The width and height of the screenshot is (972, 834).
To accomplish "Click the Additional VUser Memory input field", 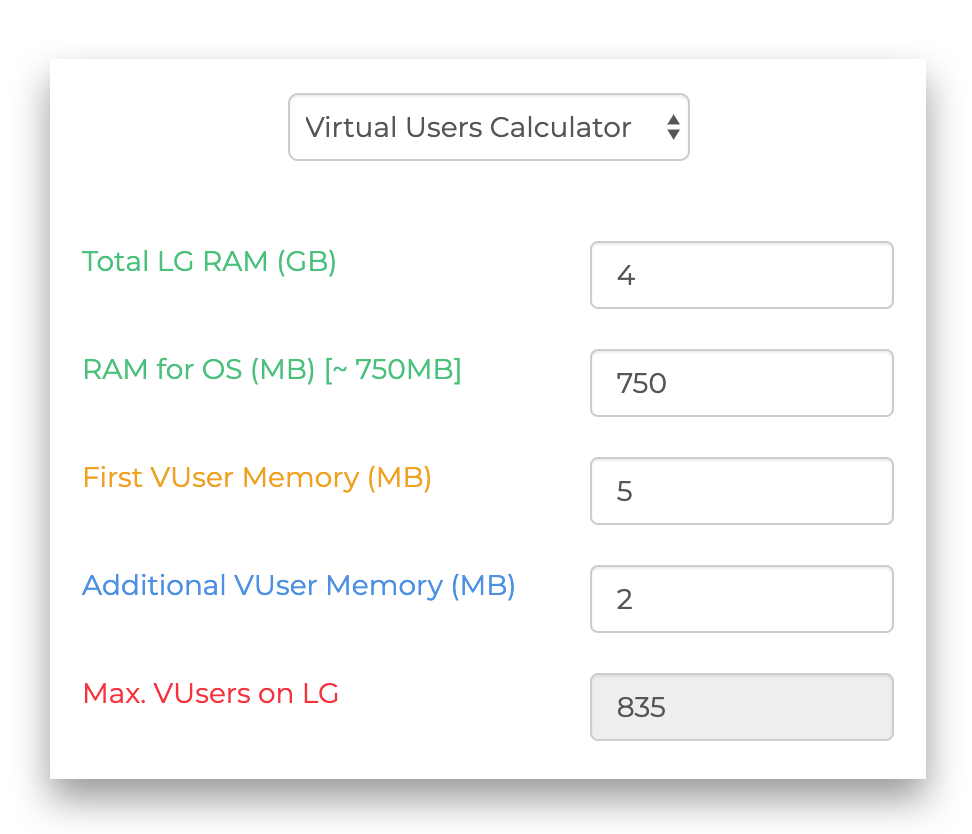I will [x=741, y=599].
